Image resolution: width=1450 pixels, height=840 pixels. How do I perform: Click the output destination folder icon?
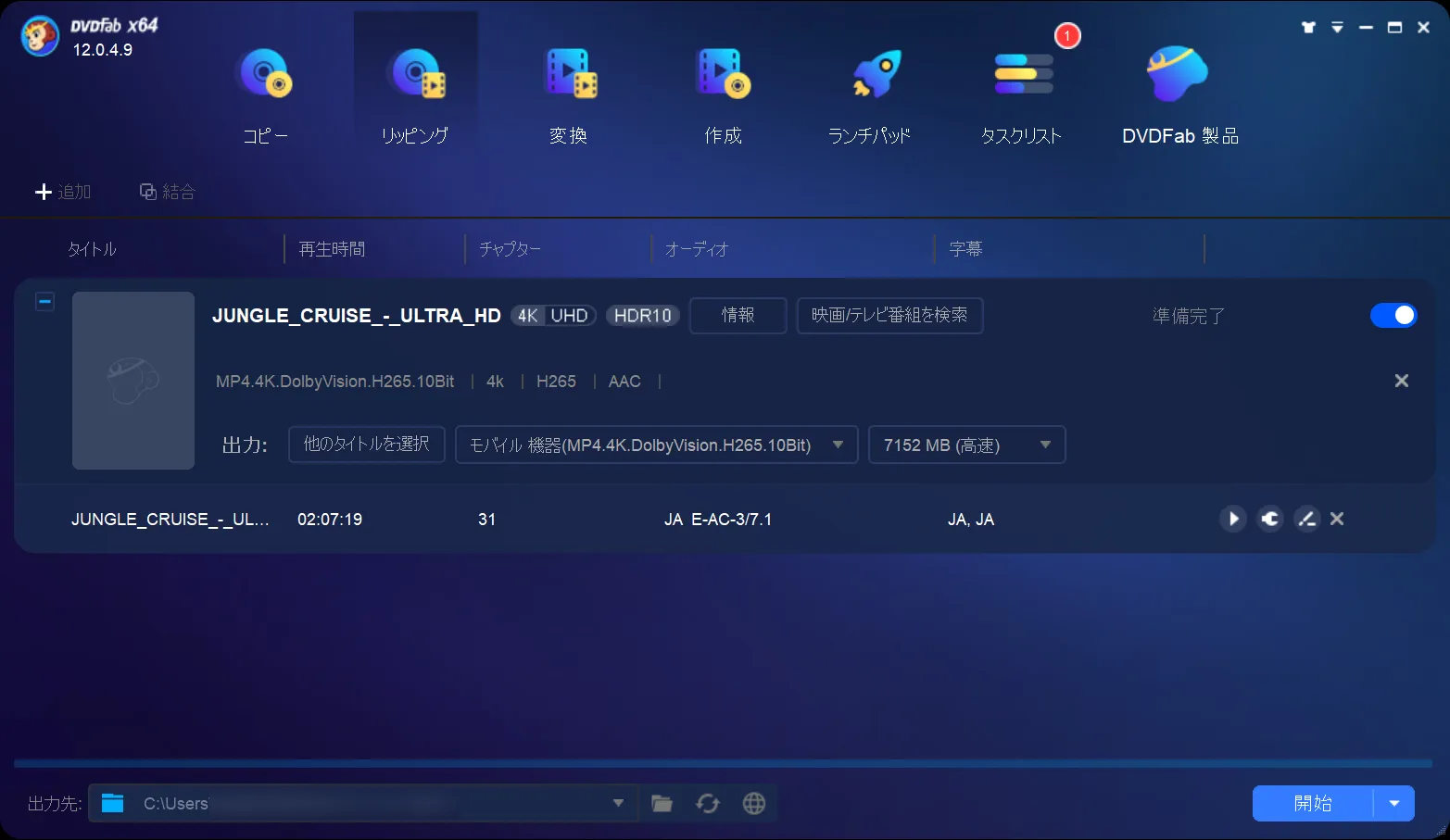pyautogui.click(x=113, y=803)
